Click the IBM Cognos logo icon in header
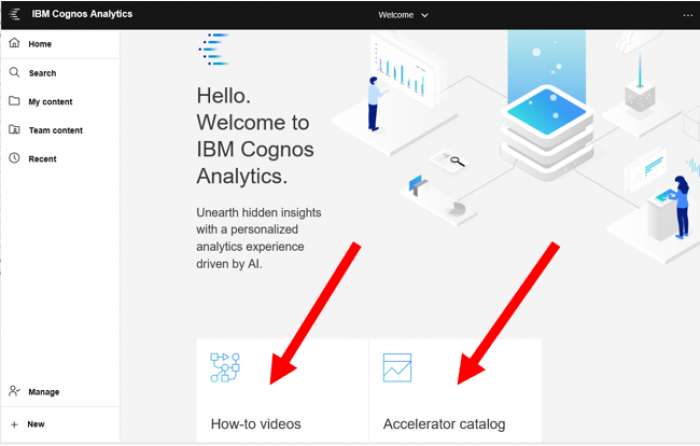 point(15,14)
